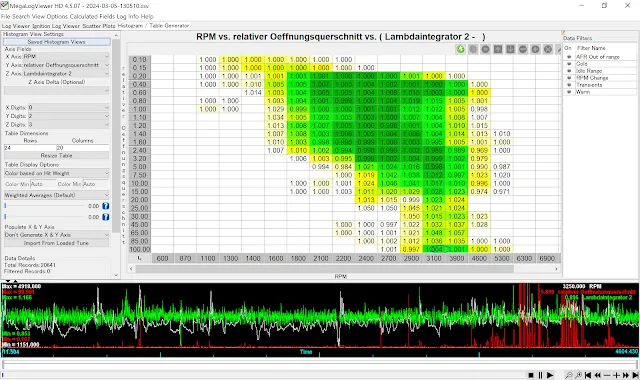The height and width of the screenshot is (380, 640).
Task: Click the plus playback speed icon
Action: pyautogui.click(x=616, y=375)
